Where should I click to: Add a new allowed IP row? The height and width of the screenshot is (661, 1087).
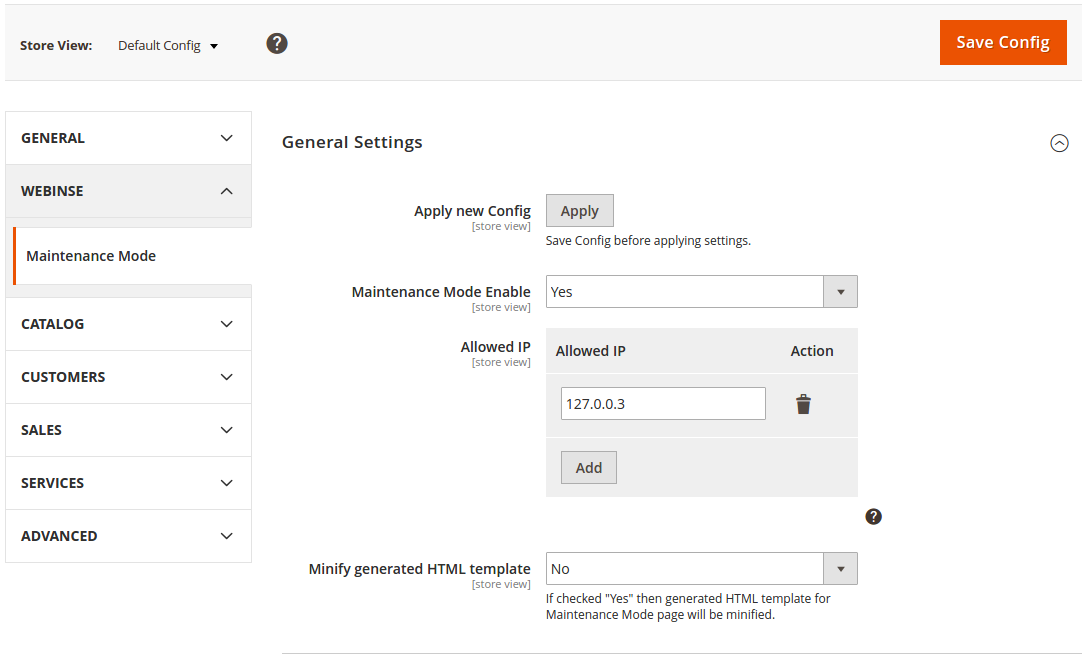click(589, 468)
